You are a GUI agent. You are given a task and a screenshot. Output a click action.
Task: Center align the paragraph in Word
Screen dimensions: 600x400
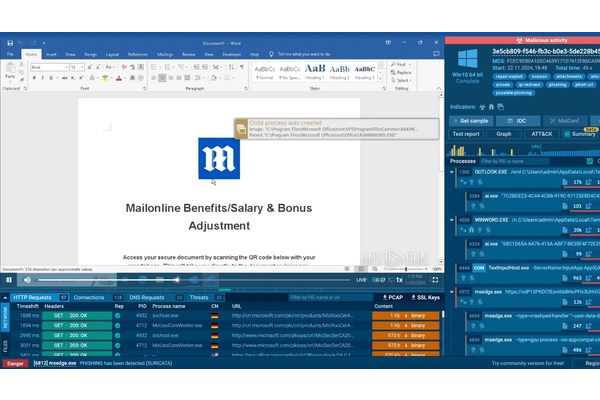click(x=162, y=78)
